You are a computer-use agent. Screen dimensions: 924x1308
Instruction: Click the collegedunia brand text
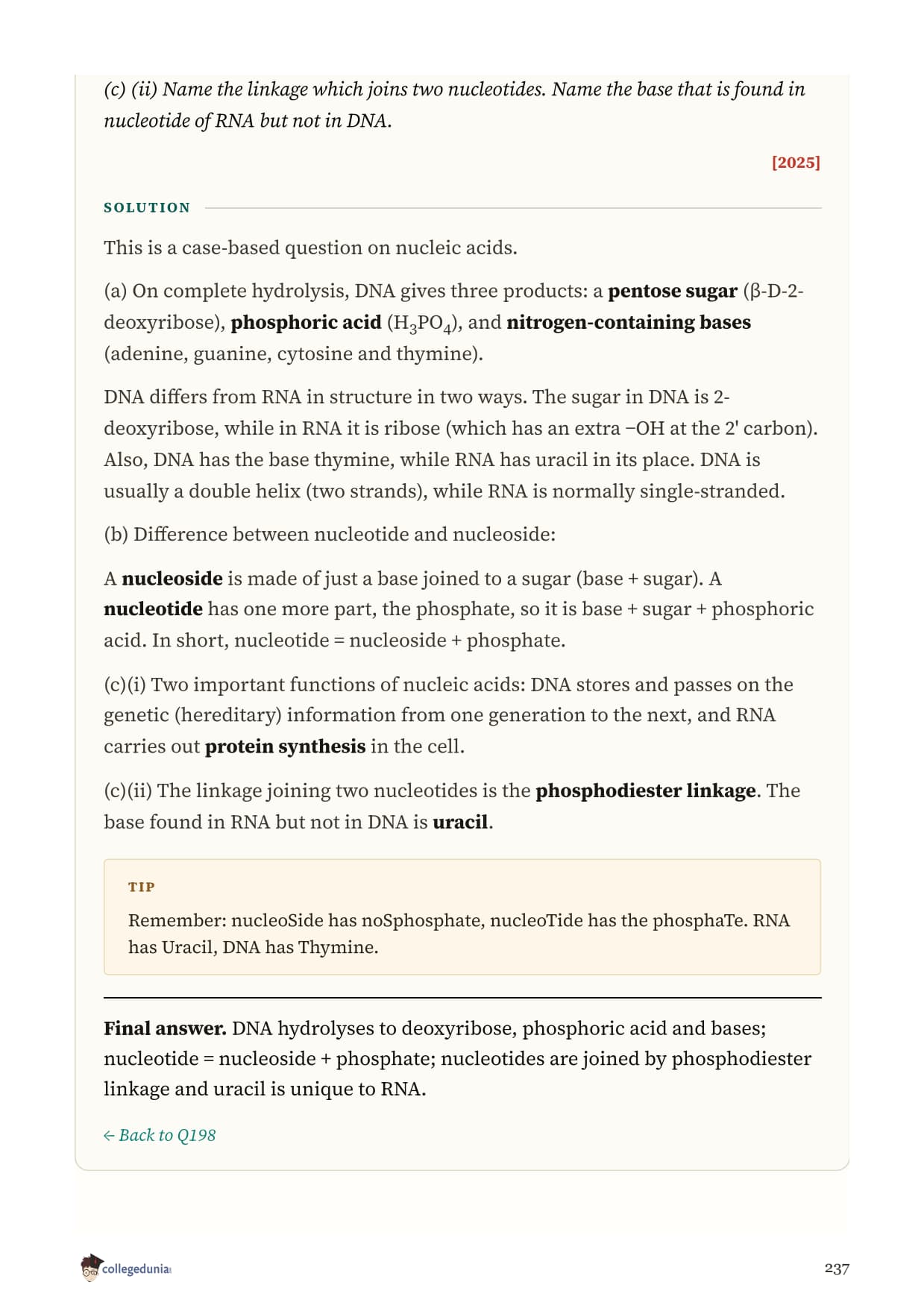[x=136, y=1269]
